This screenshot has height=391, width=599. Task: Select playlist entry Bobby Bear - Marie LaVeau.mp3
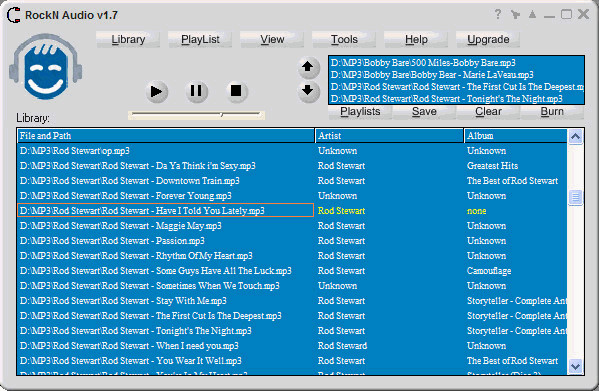point(457,74)
